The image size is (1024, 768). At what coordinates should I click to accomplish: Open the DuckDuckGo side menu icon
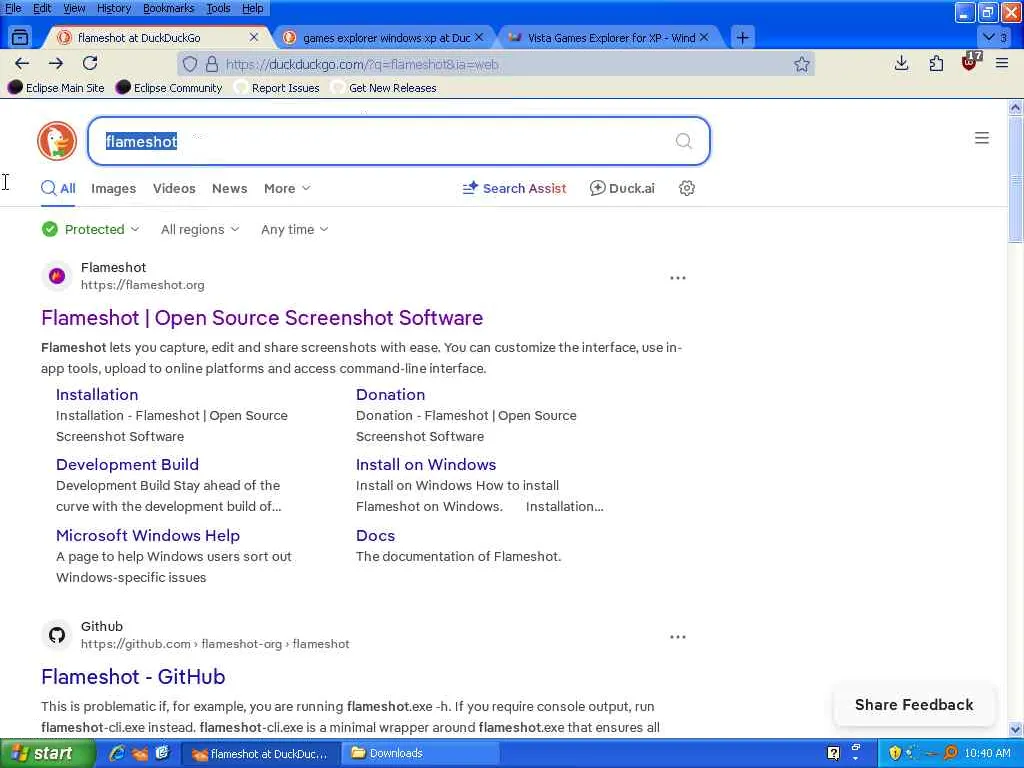[982, 138]
